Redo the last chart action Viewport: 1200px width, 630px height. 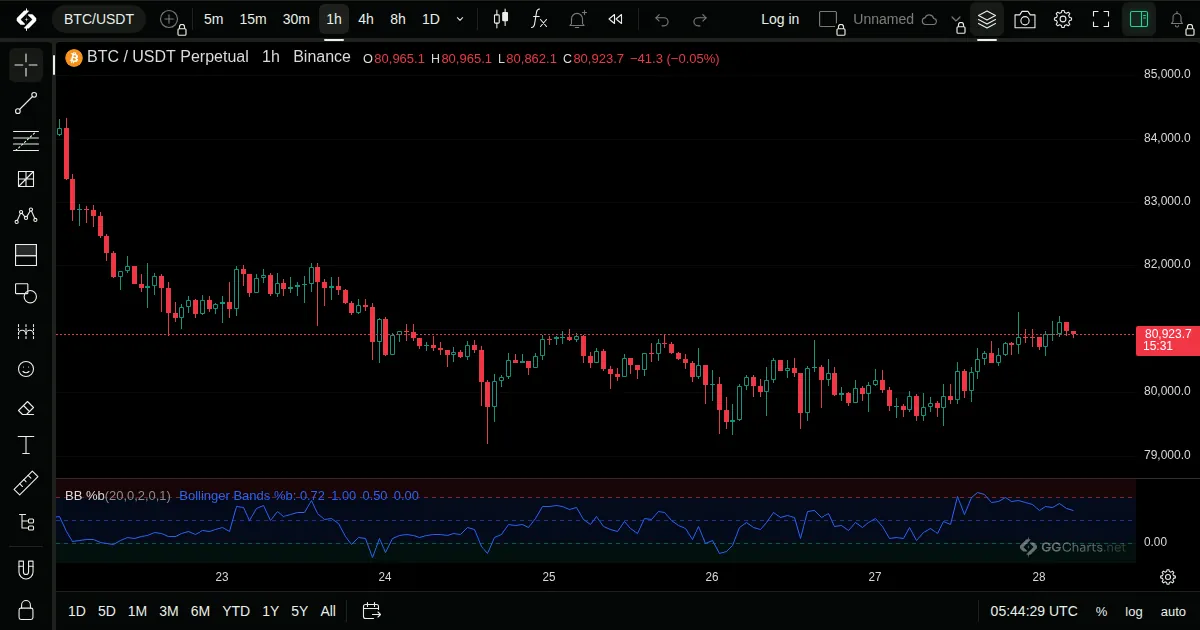[x=700, y=19]
